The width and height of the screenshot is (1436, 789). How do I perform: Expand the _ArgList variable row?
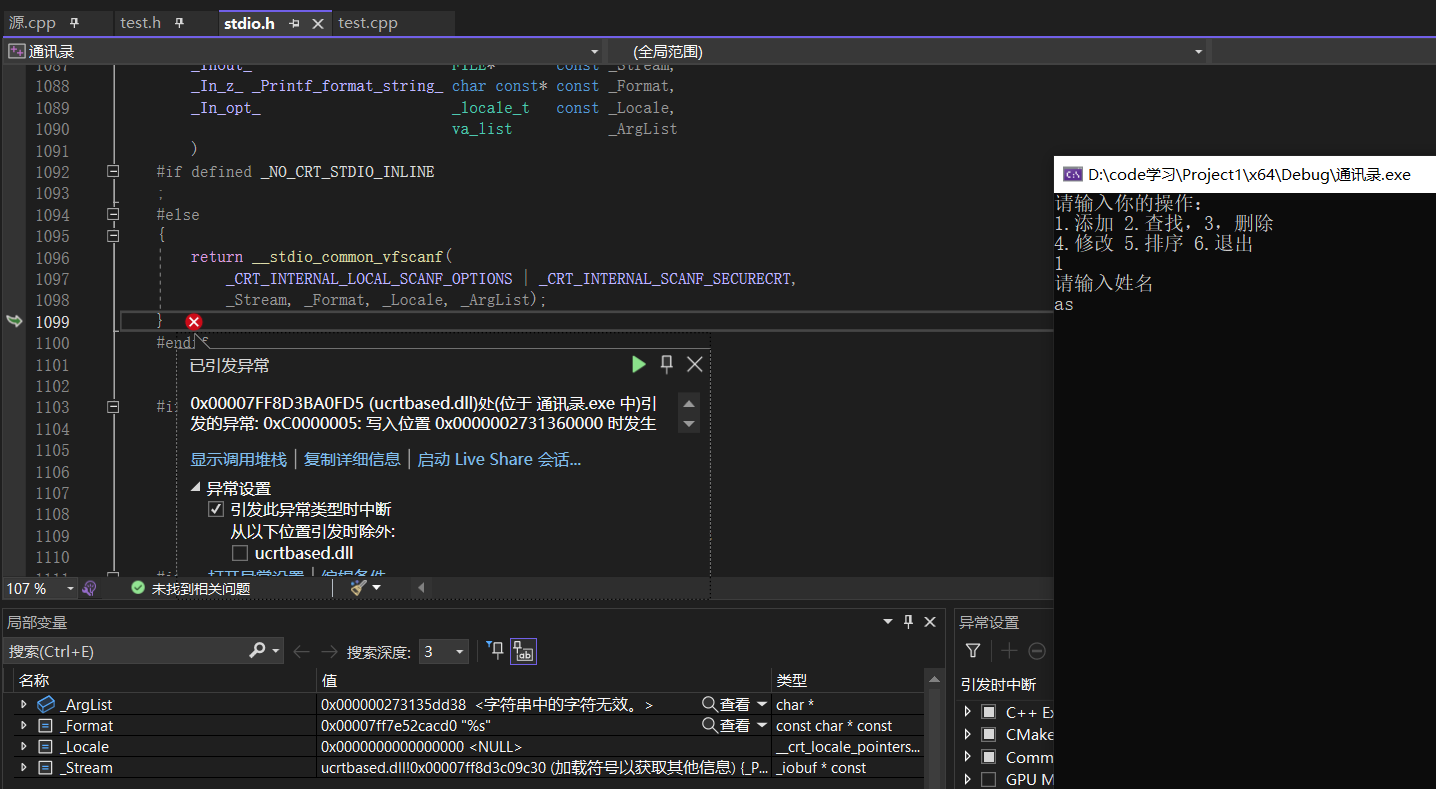pos(24,705)
